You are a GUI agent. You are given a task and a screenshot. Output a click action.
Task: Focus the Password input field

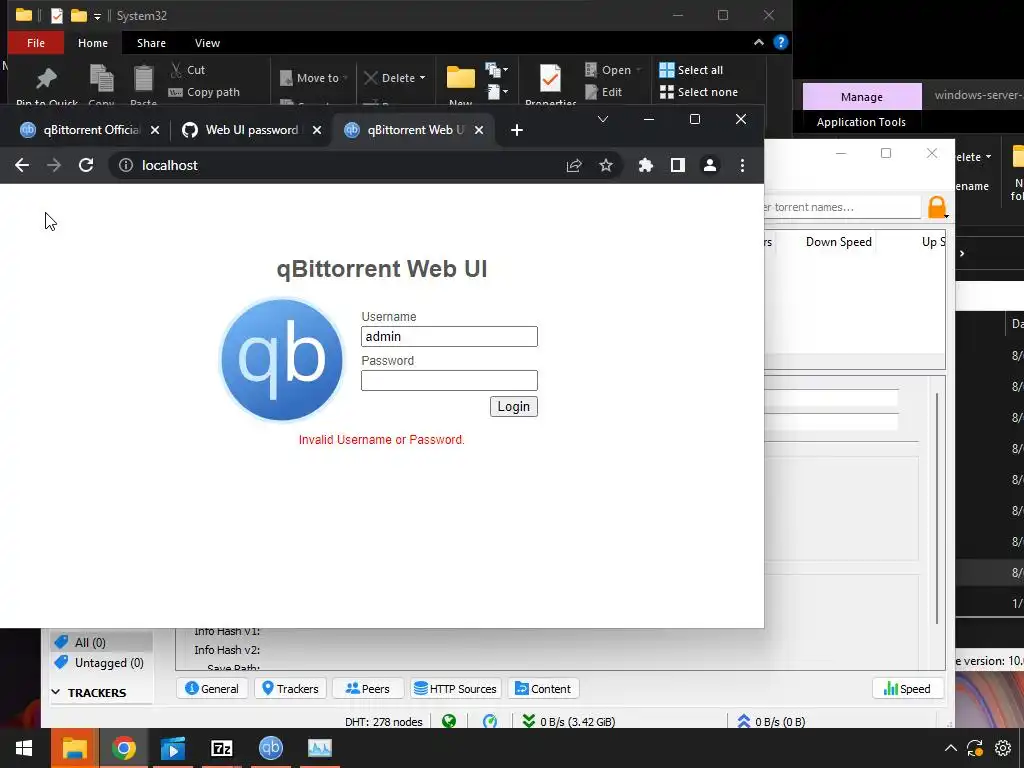[449, 380]
